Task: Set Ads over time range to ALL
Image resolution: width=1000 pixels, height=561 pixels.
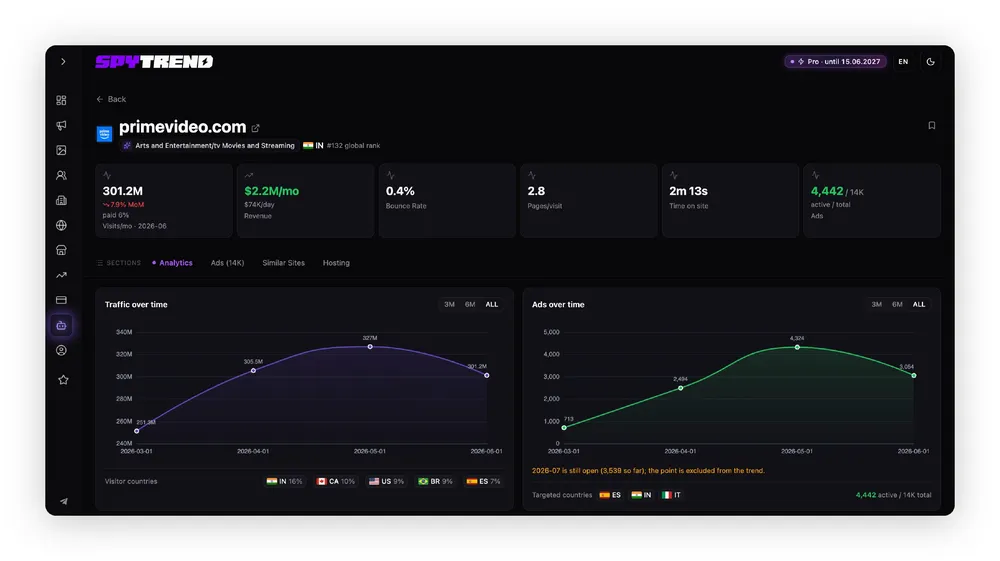Action: point(919,305)
